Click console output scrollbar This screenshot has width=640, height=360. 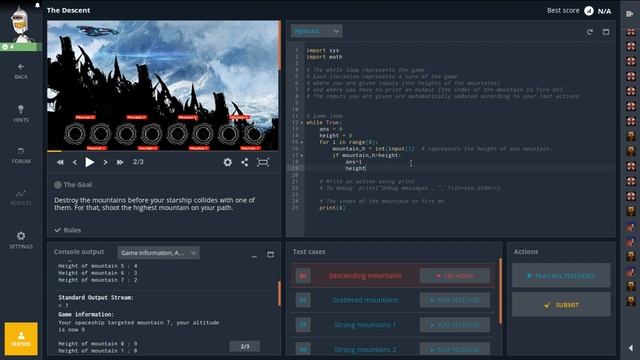point(279,293)
